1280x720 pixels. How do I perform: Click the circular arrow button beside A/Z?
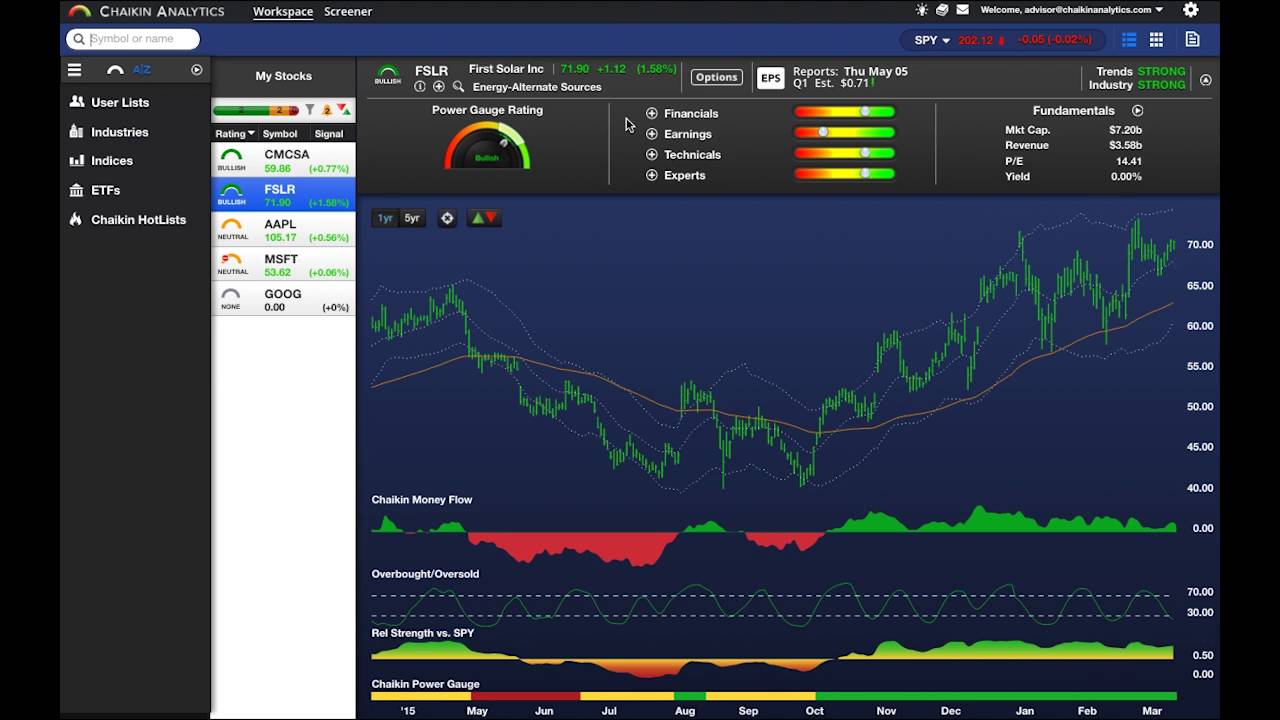[197, 70]
